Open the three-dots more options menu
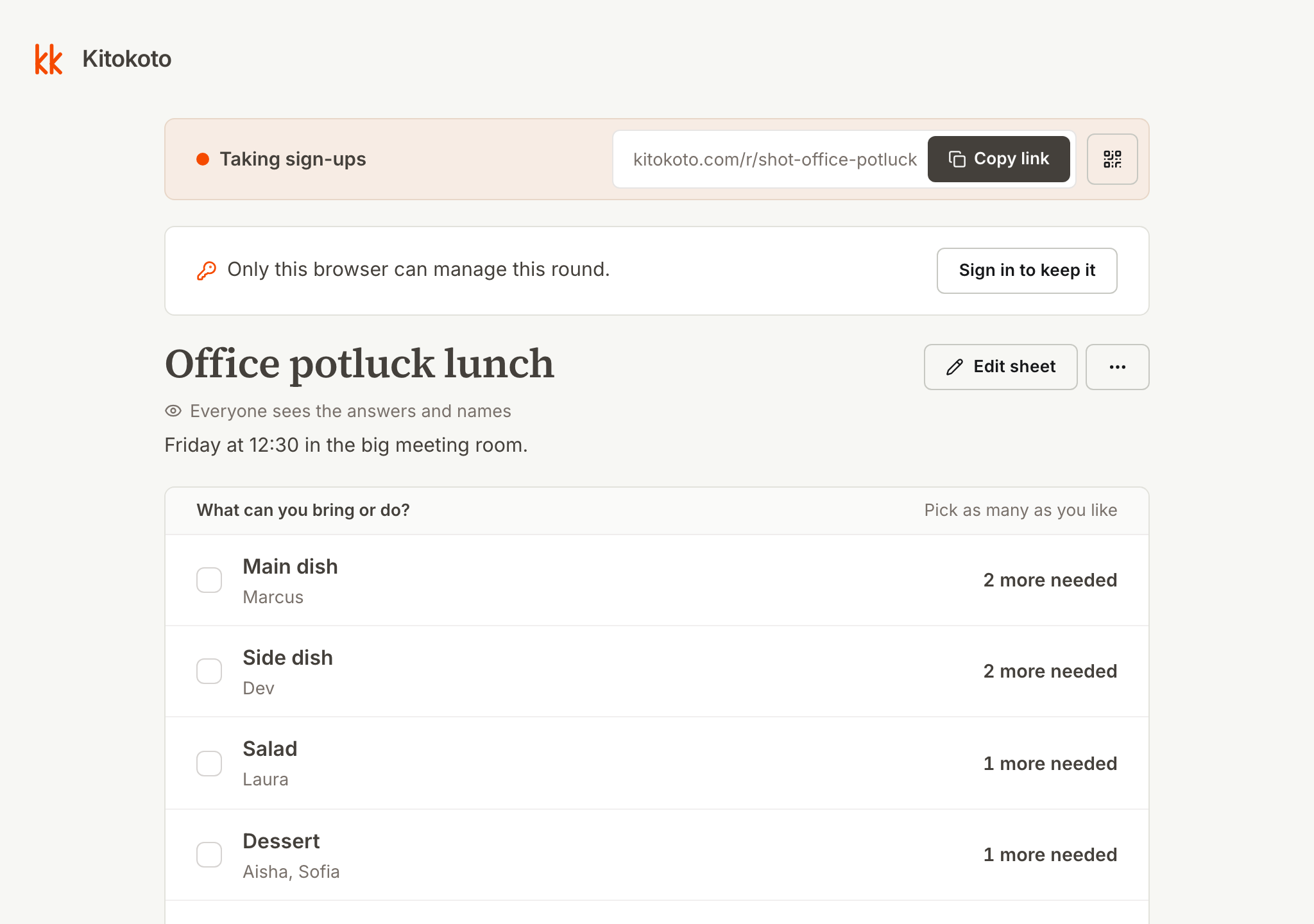The width and height of the screenshot is (1314, 924). [1117, 367]
